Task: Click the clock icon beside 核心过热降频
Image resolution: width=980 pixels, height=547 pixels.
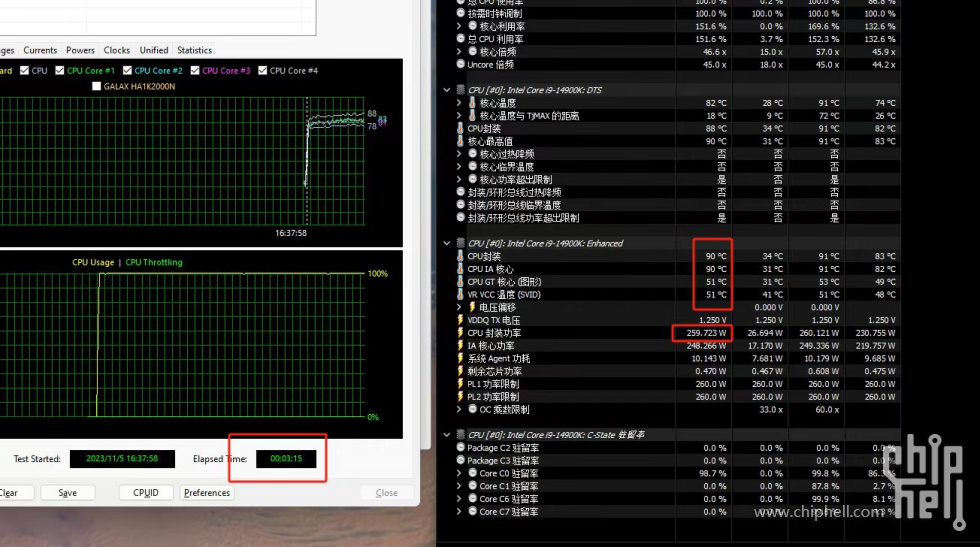Action: [x=472, y=154]
